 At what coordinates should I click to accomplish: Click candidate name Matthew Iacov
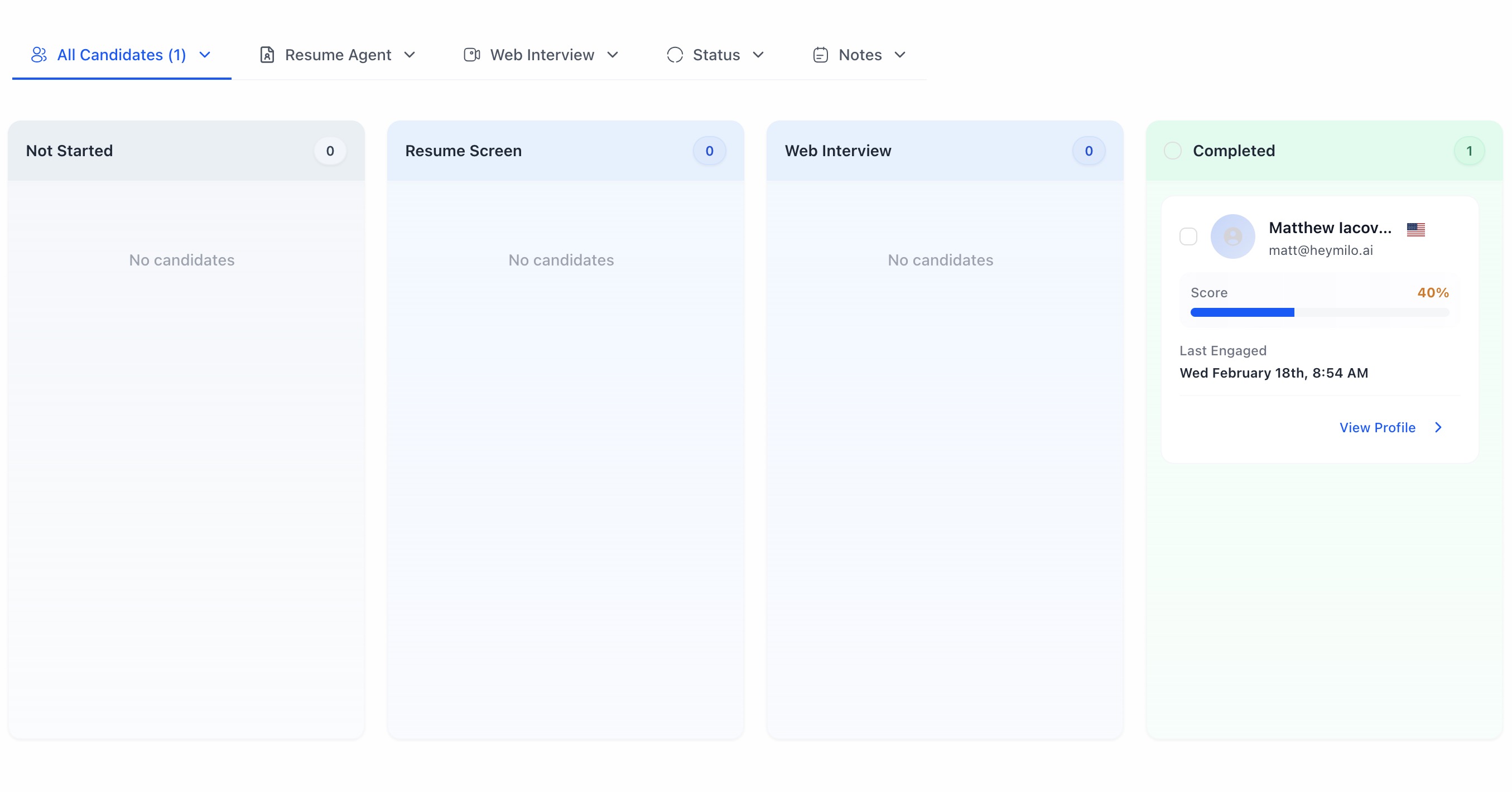click(x=1330, y=228)
